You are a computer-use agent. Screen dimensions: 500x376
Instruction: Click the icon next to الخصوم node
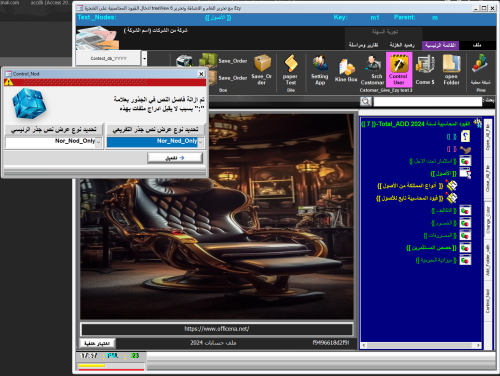[465, 223]
